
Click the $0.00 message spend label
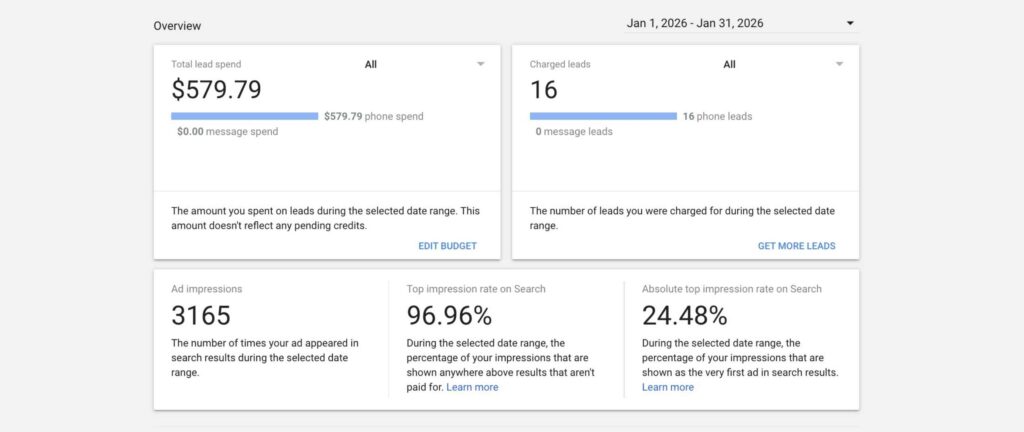coord(227,131)
